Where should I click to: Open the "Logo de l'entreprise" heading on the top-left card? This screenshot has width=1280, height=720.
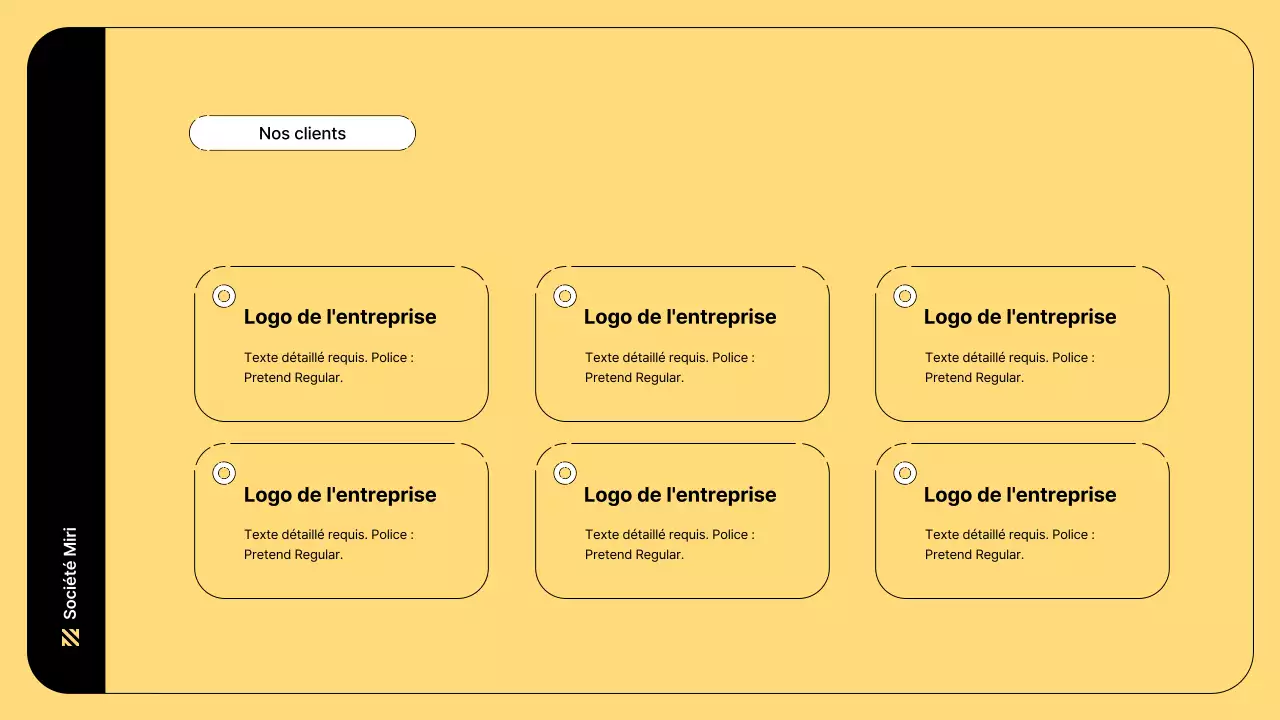[x=340, y=317]
